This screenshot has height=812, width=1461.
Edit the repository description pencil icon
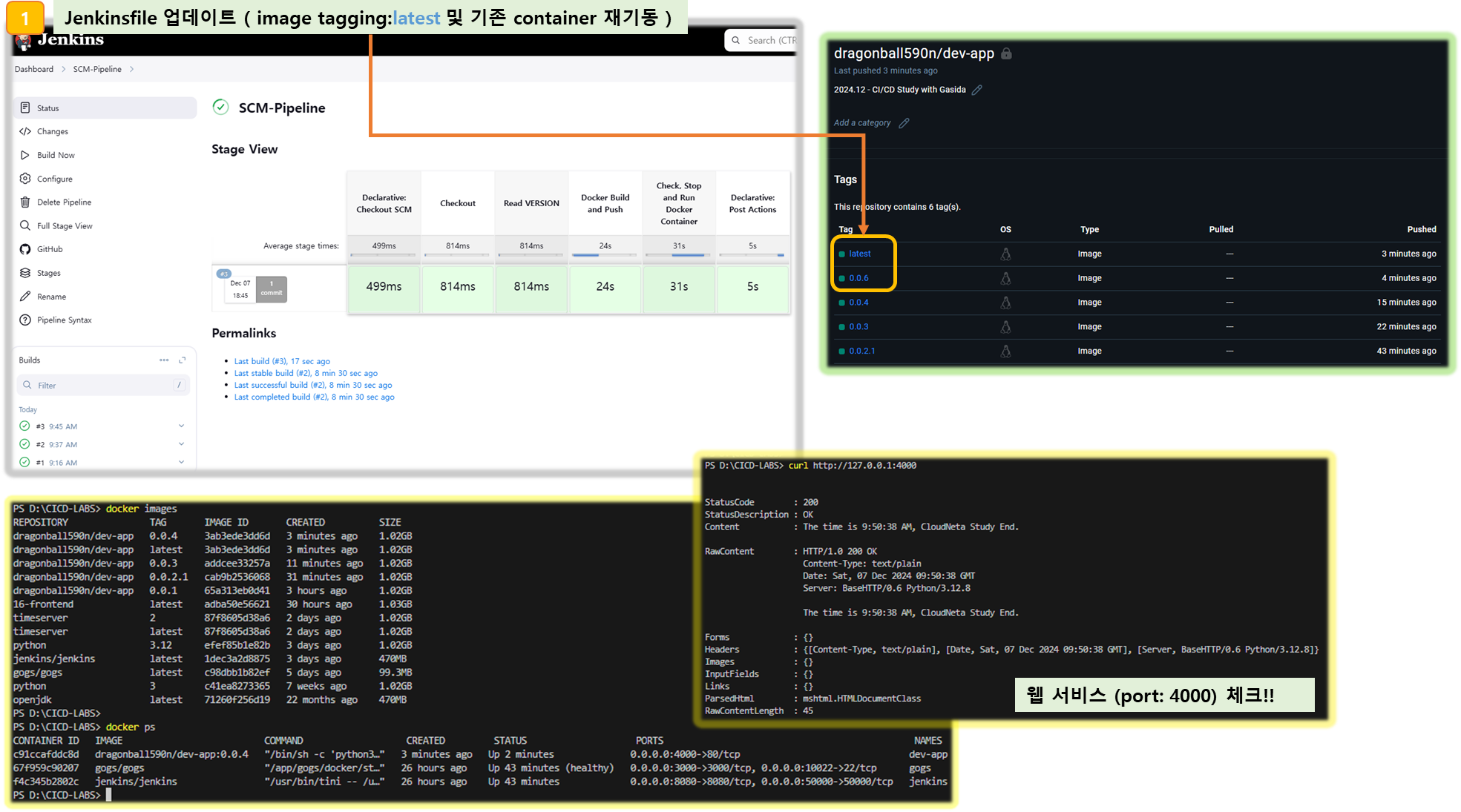tap(977, 90)
